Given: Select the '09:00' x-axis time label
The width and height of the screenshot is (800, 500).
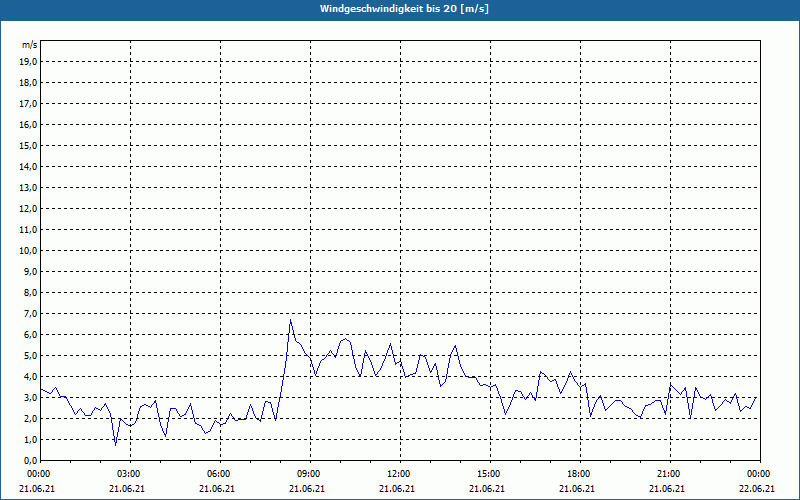Looking at the screenshot, I should 307,474.
